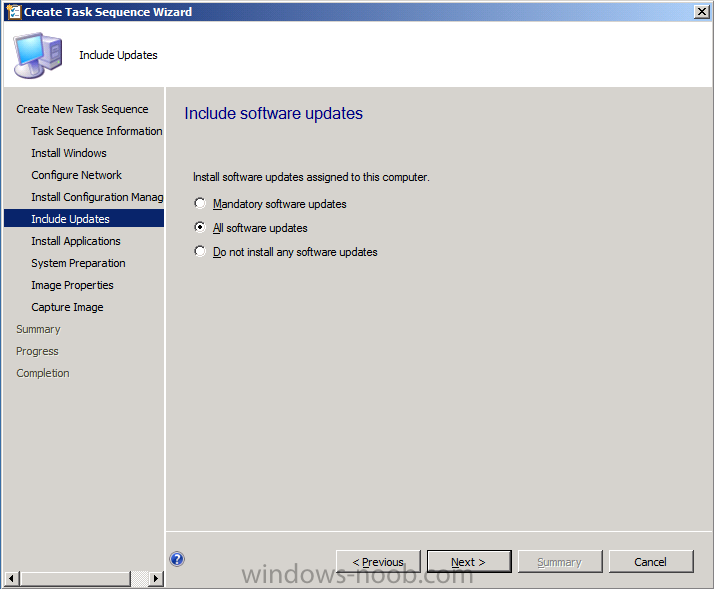The height and width of the screenshot is (589, 714).
Task: Select Include Updates step in sidebar
Action: coord(84,219)
